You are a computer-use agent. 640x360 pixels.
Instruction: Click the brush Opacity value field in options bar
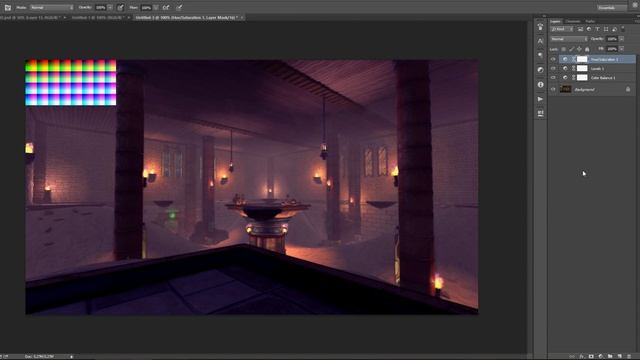click(100, 7)
